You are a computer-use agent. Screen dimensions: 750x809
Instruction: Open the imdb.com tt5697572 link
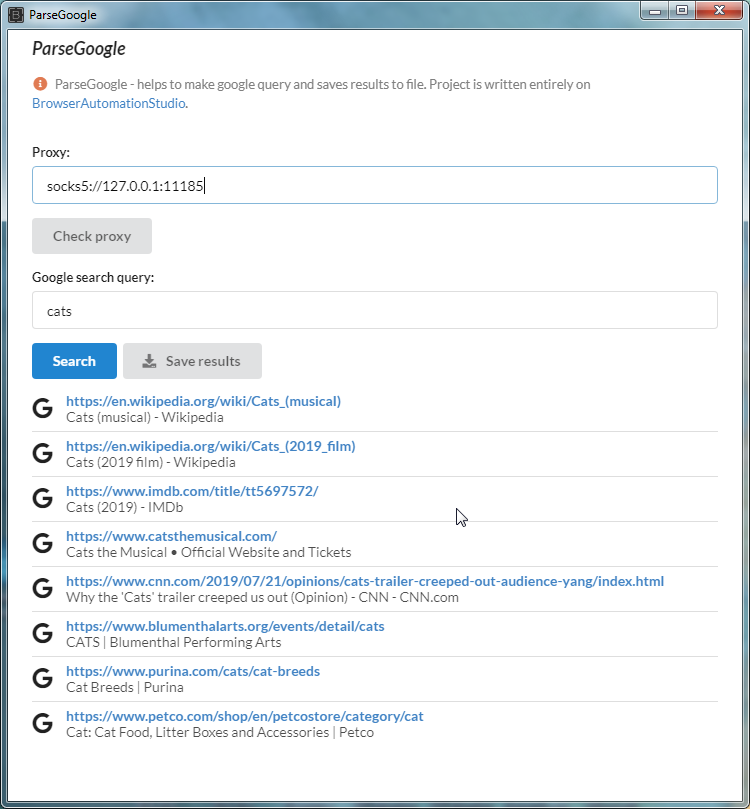[192, 491]
